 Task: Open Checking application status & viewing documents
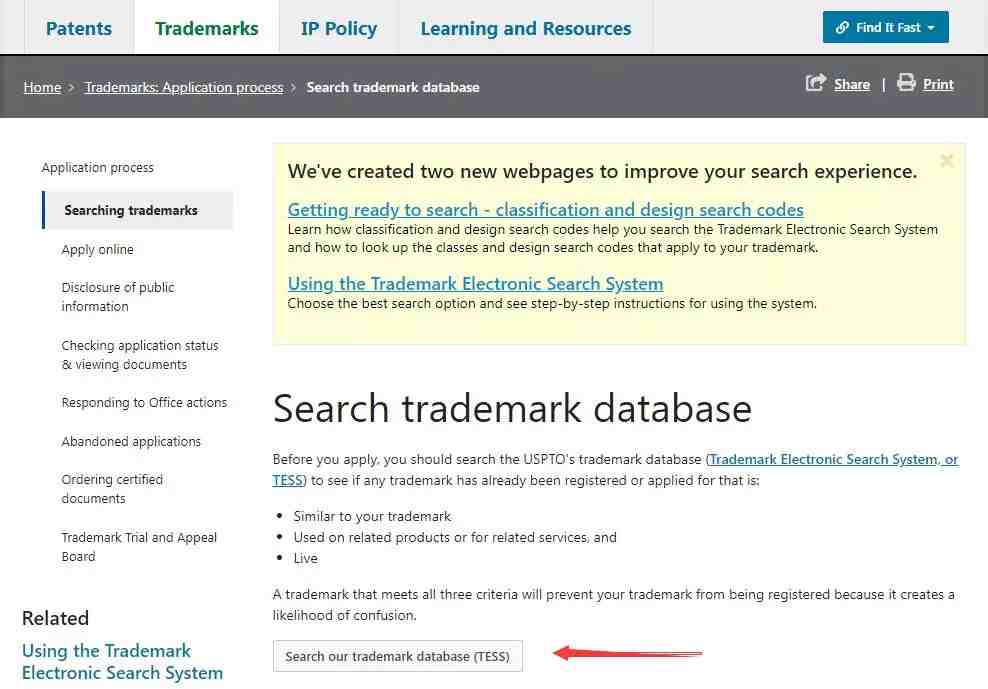tap(140, 355)
